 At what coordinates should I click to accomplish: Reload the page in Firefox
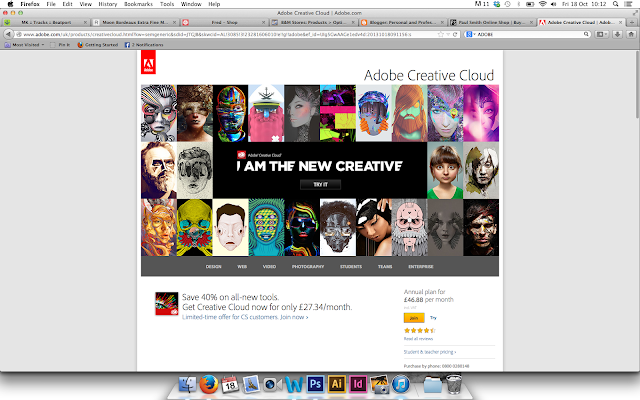tap(455, 34)
